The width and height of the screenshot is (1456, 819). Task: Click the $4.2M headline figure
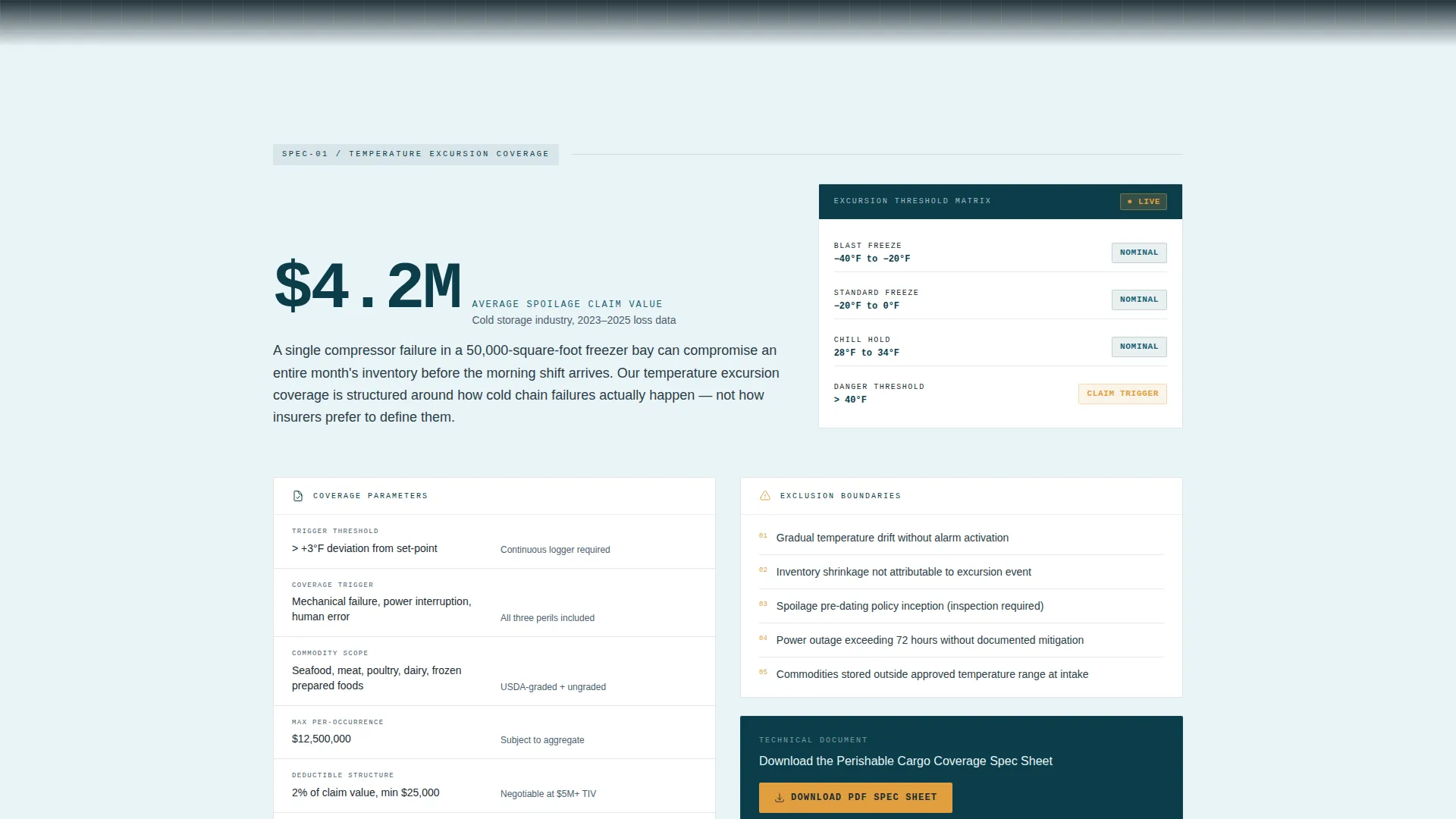(x=368, y=287)
